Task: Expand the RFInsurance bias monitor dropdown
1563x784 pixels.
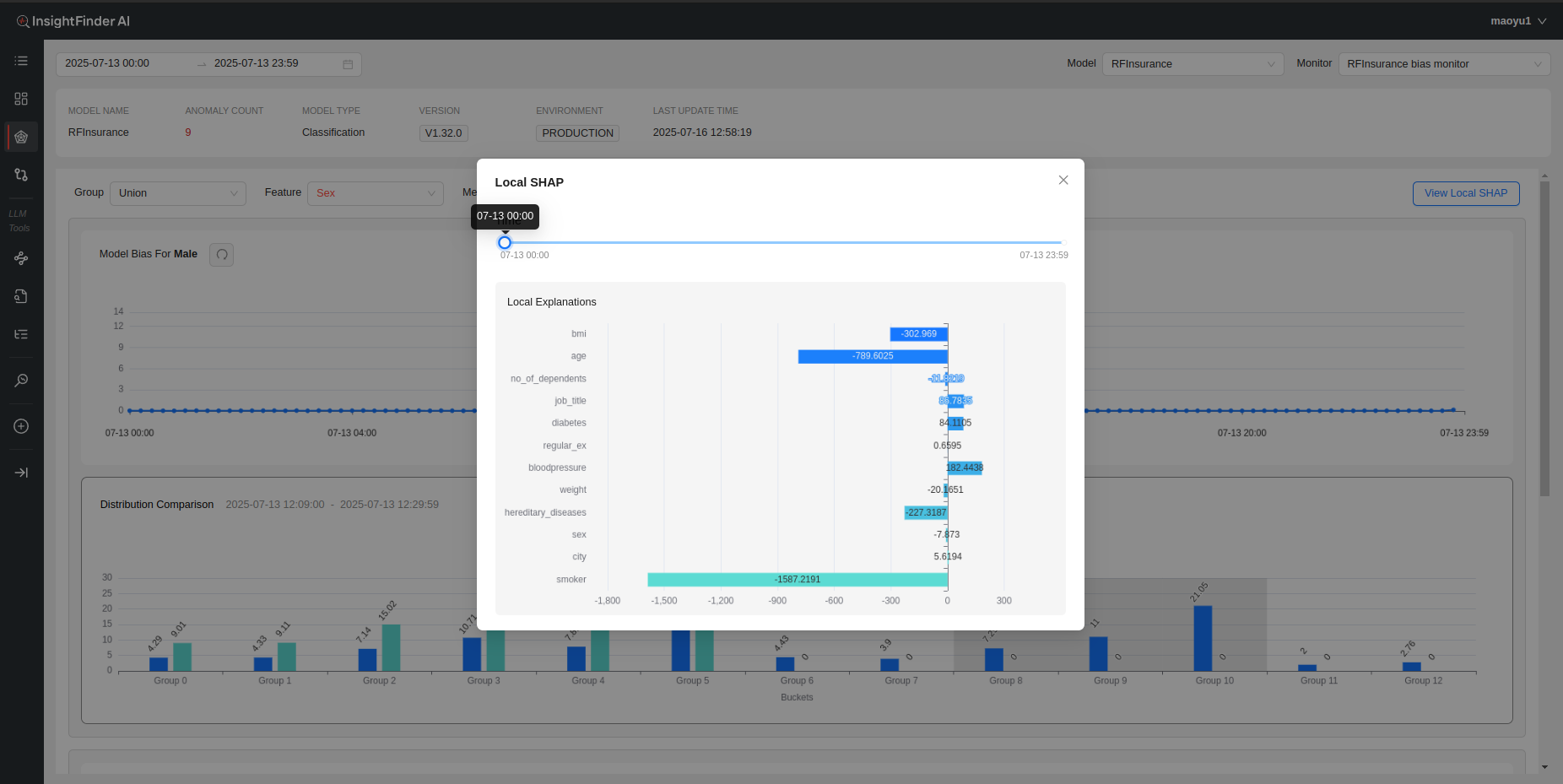Action: [1443, 64]
